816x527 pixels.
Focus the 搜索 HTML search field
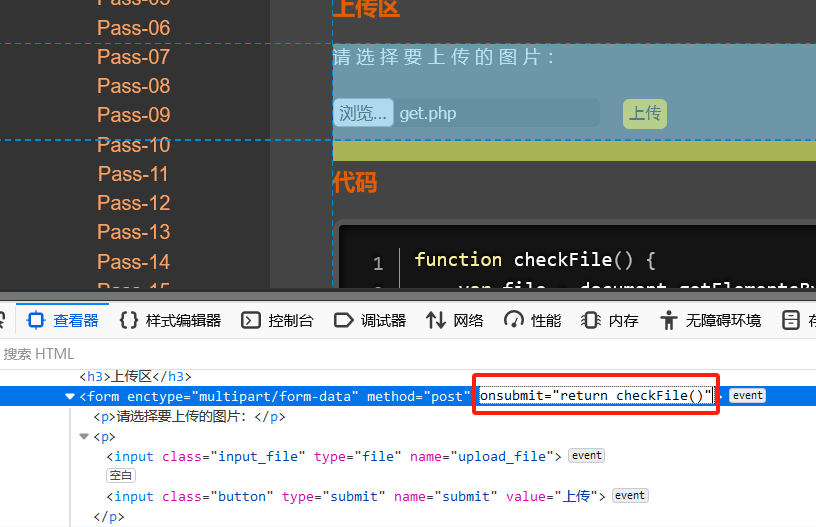(x=408, y=354)
